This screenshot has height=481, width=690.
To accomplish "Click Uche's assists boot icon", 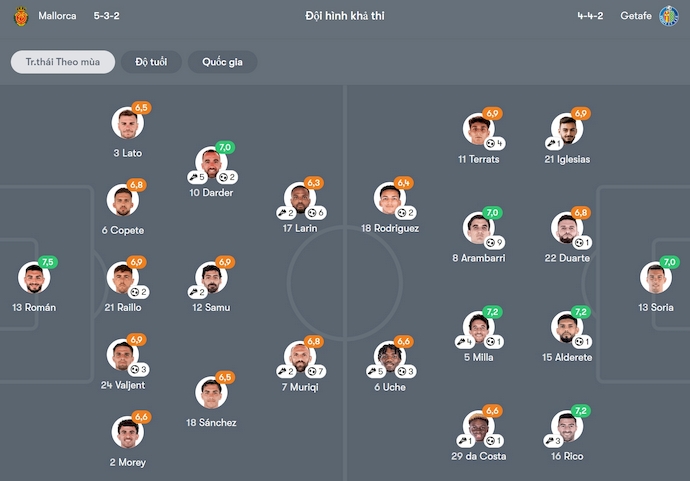I will pyautogui.click(x=372, y=371).
